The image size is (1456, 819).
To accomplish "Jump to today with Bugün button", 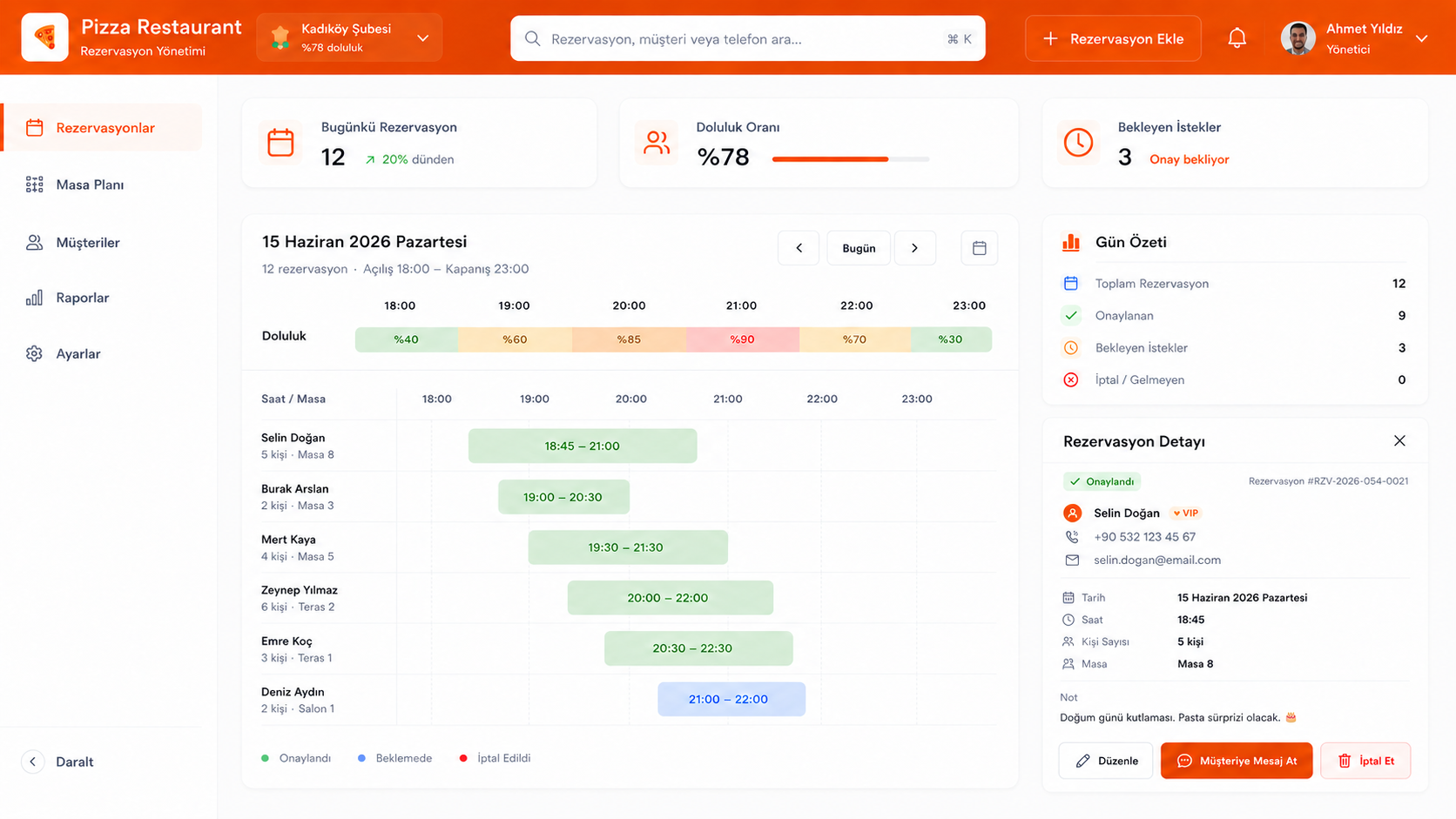I will tap(859, 248).
